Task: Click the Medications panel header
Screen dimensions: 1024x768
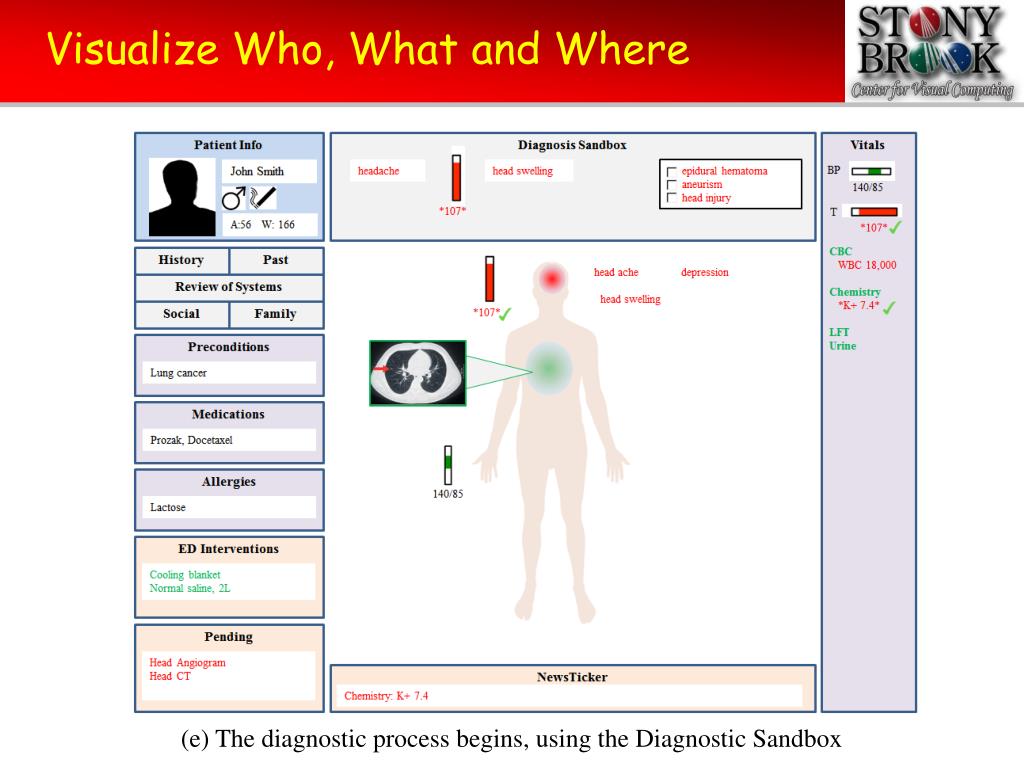Action: click(229, 414)
